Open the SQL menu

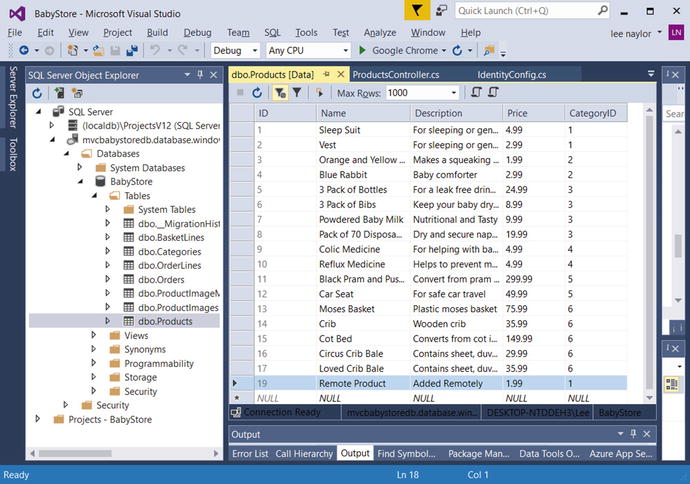coord(272,33)
